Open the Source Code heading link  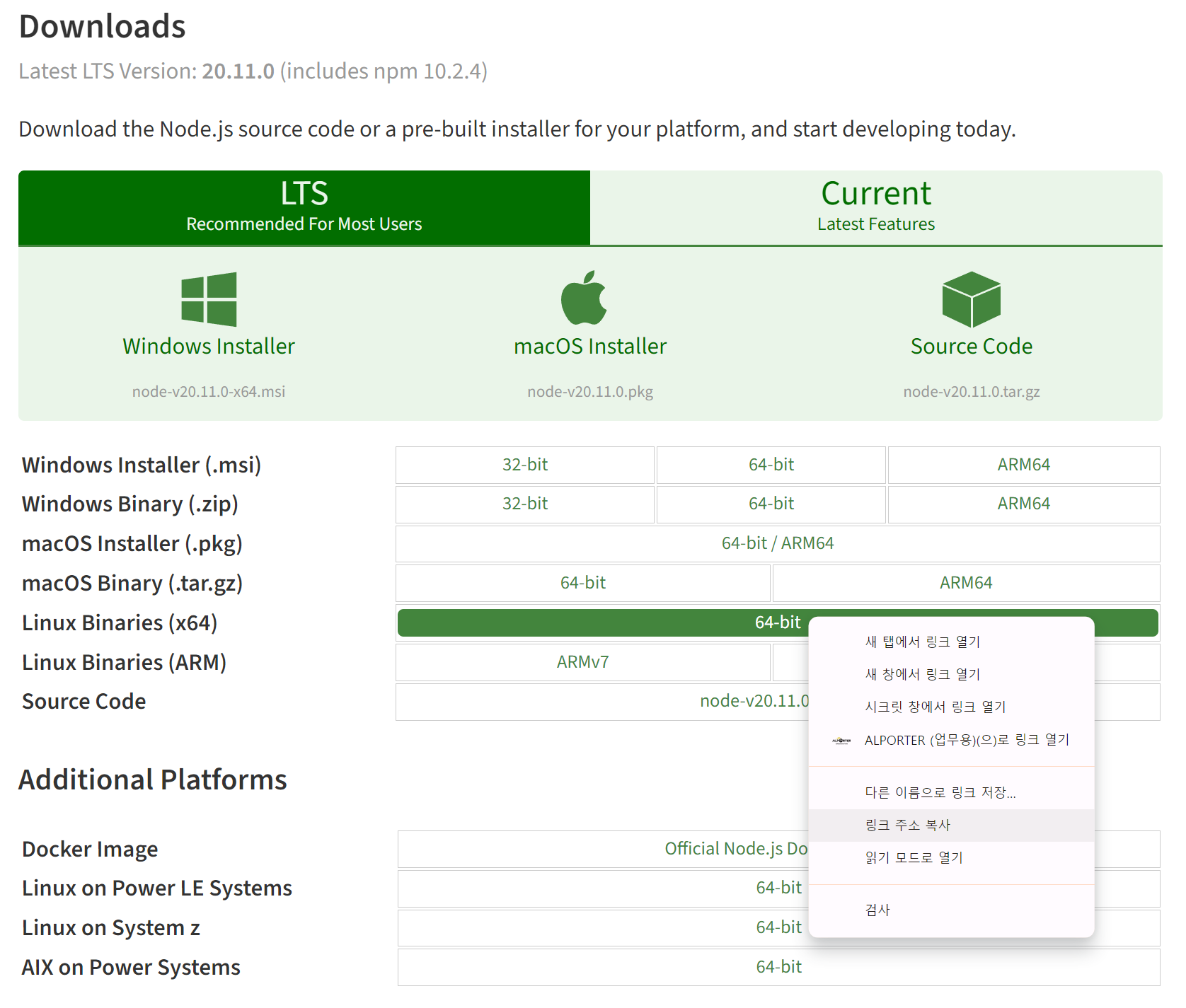pos(972,346)
